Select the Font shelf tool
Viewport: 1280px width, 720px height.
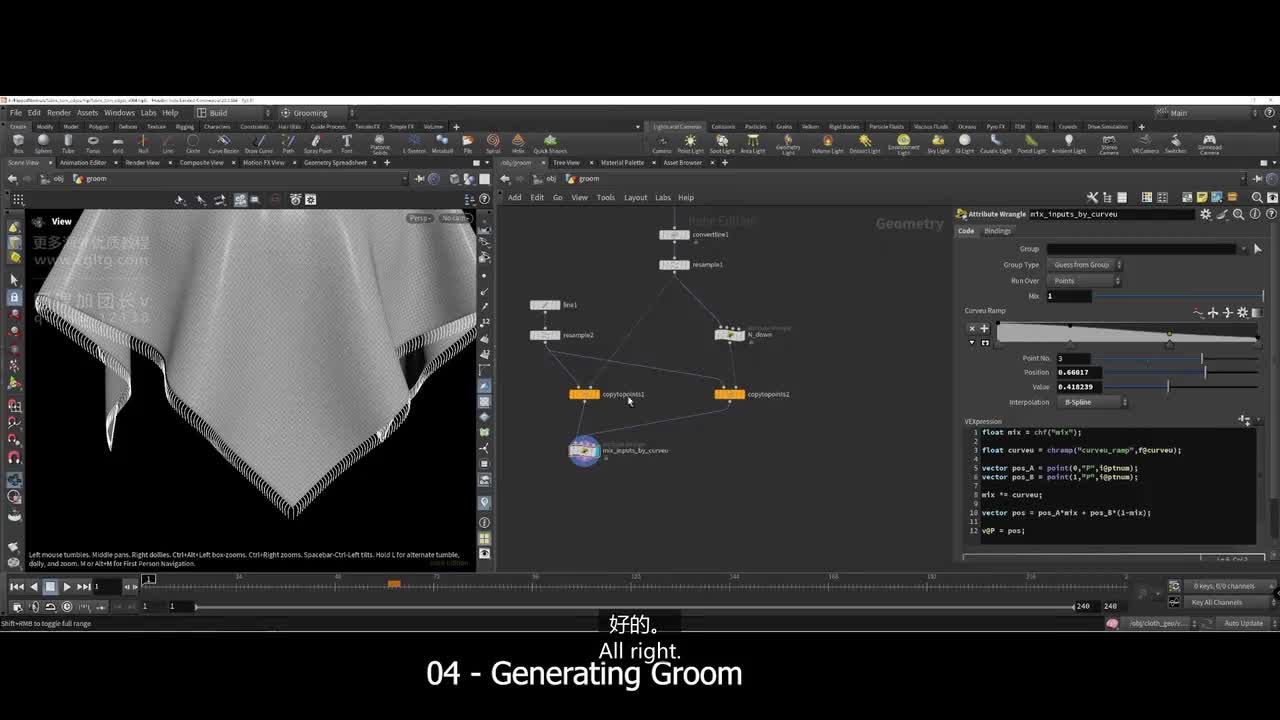click(347, 144)
